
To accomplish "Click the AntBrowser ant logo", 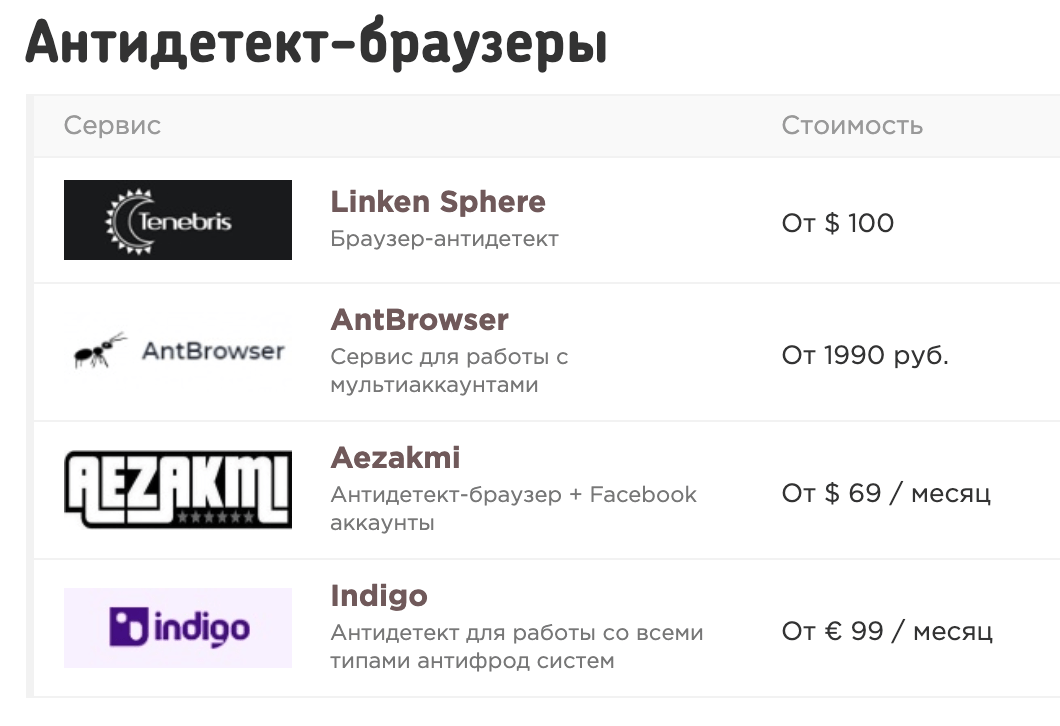I will point(178,350).
